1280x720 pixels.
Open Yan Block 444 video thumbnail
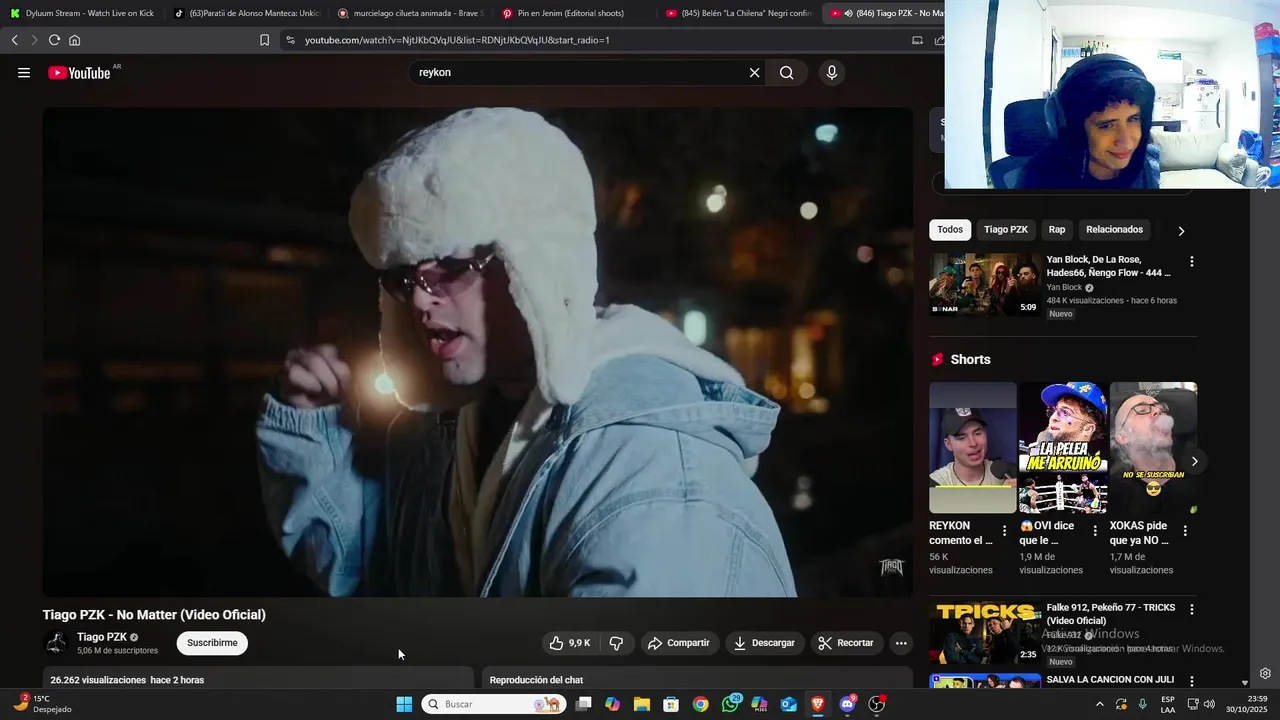point(985,284)
